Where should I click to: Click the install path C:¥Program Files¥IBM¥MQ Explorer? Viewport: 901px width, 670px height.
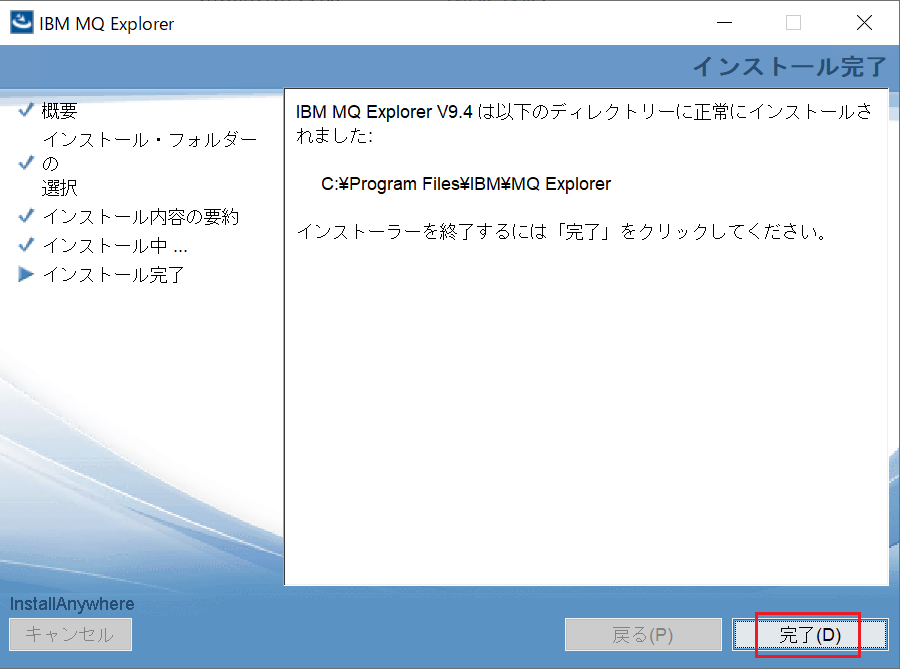pos(466,184)
